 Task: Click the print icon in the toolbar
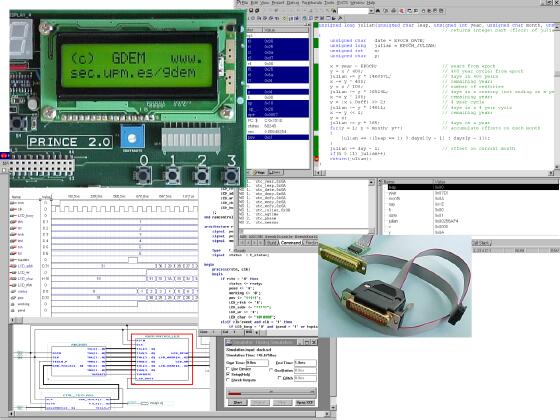[x=393, y=11]
